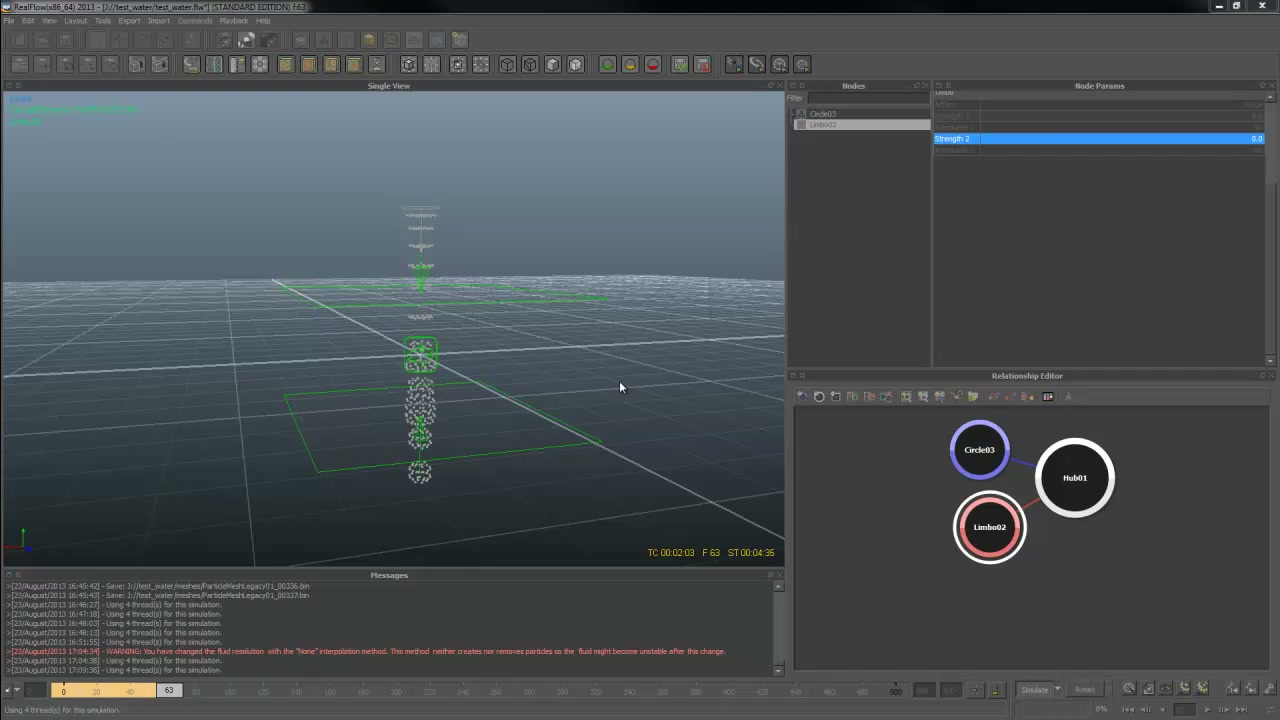Select the Circle03 node in Nodes list
The width and height of the screenshot is (1280, 720).
(x=823, y=114)
